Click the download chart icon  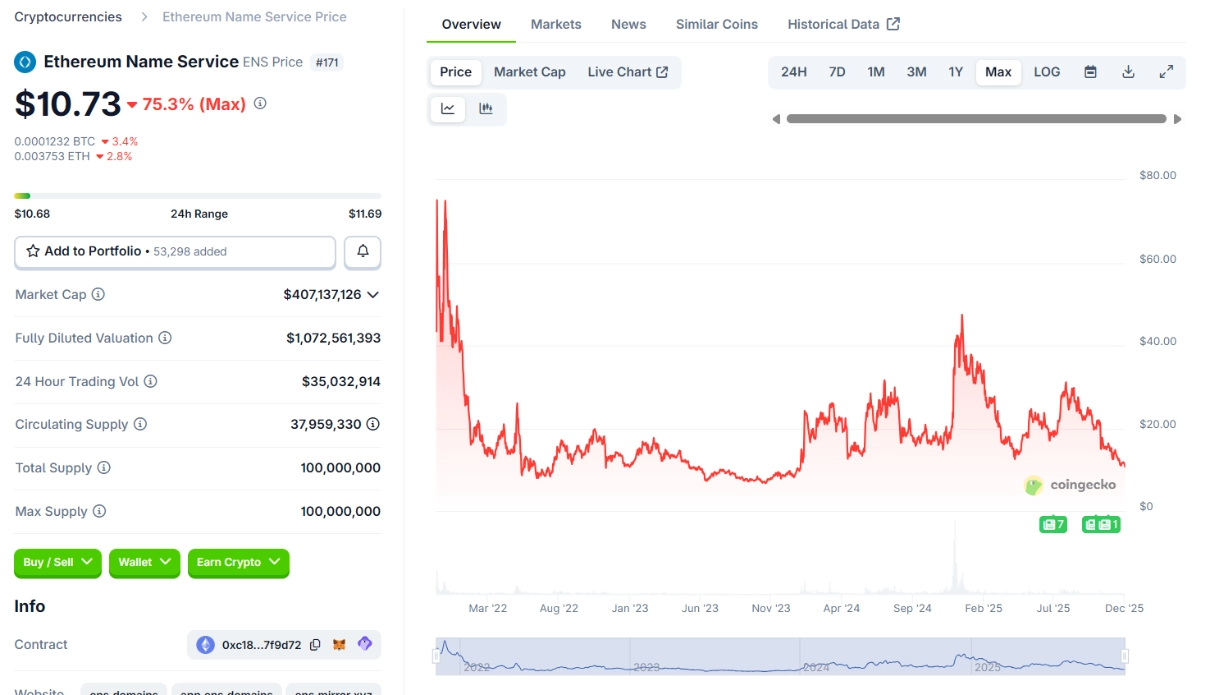[1127, 72]
